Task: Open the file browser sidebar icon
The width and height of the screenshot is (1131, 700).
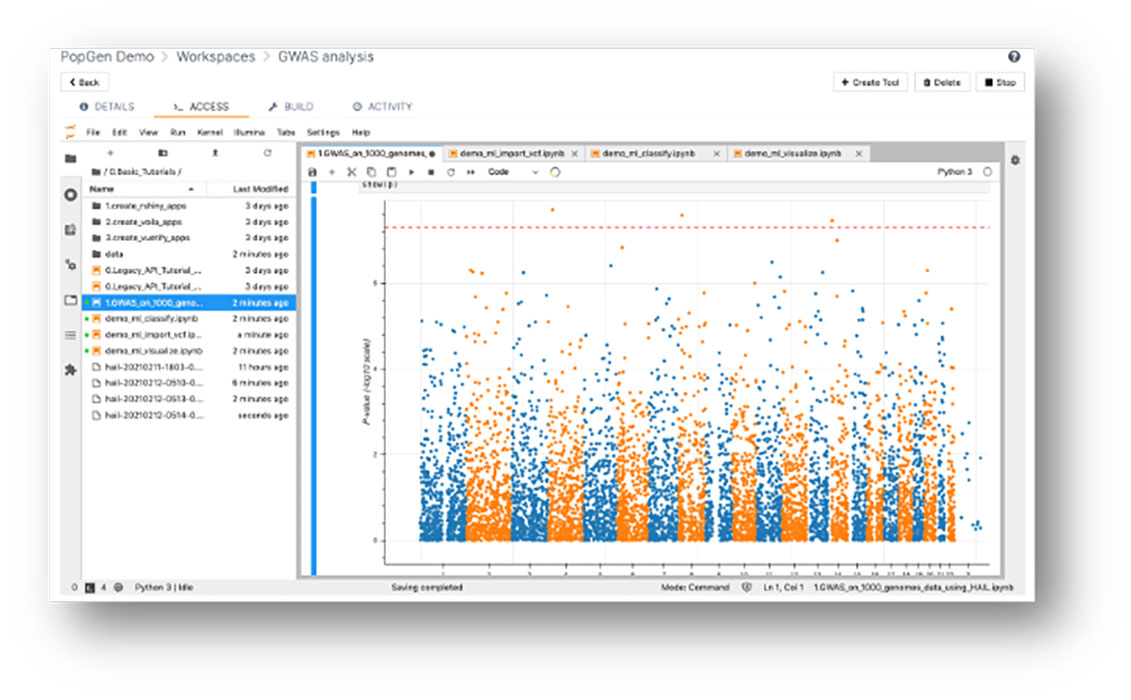Action: point(71,159)
